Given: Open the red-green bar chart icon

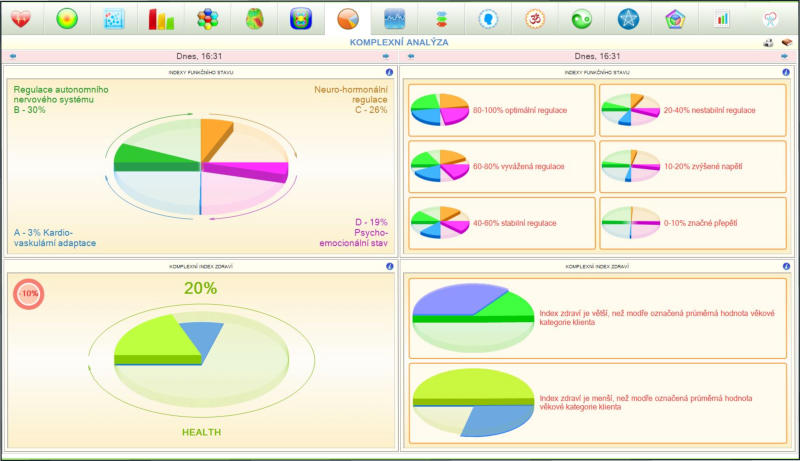Looking at the screenshot, I should coord(161,18).
